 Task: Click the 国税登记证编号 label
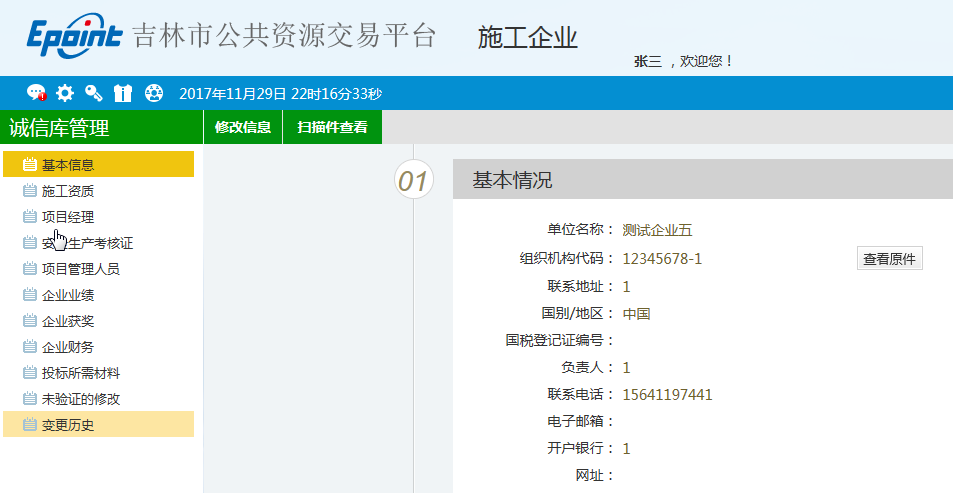click(560, 340)
